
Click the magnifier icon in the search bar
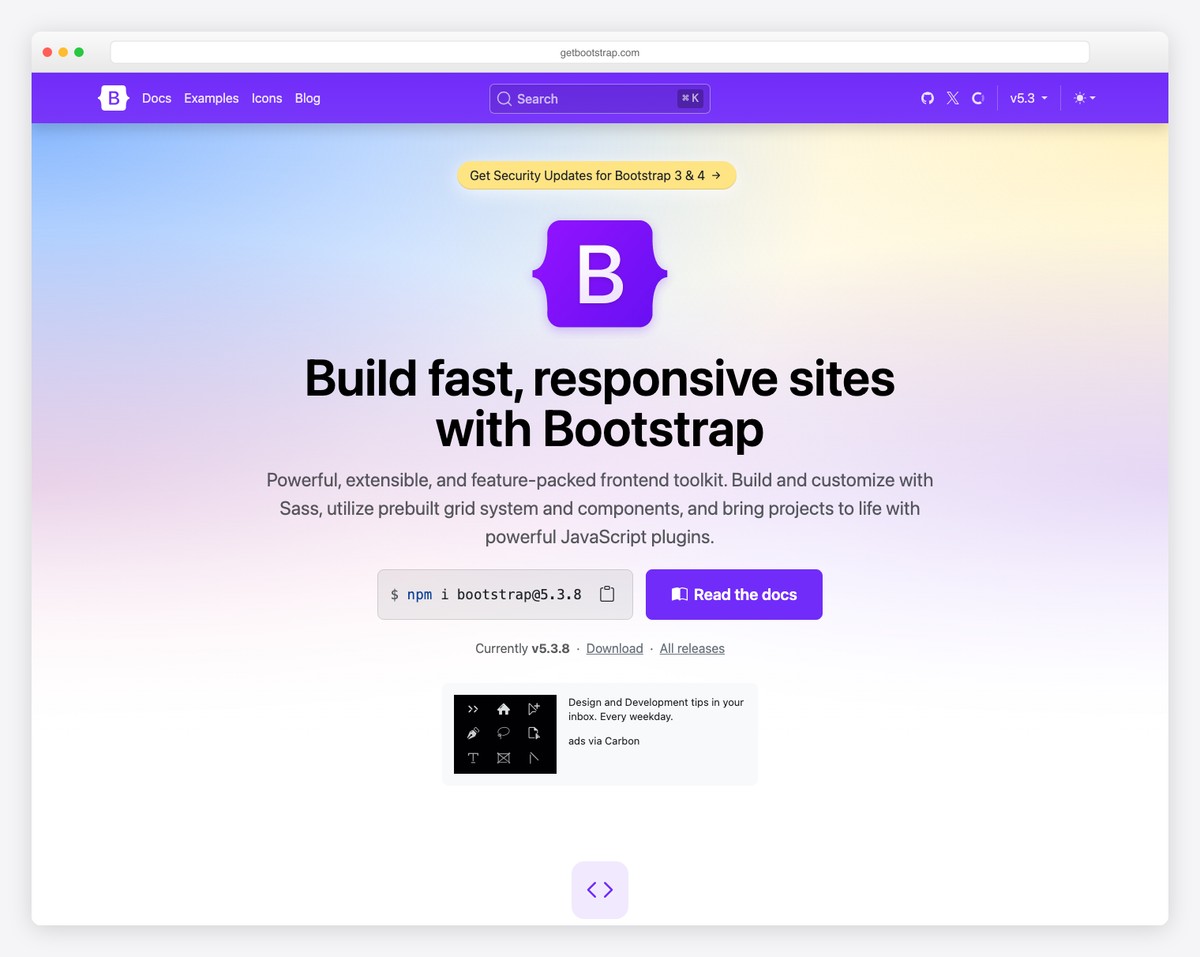(x=505, y=99)
